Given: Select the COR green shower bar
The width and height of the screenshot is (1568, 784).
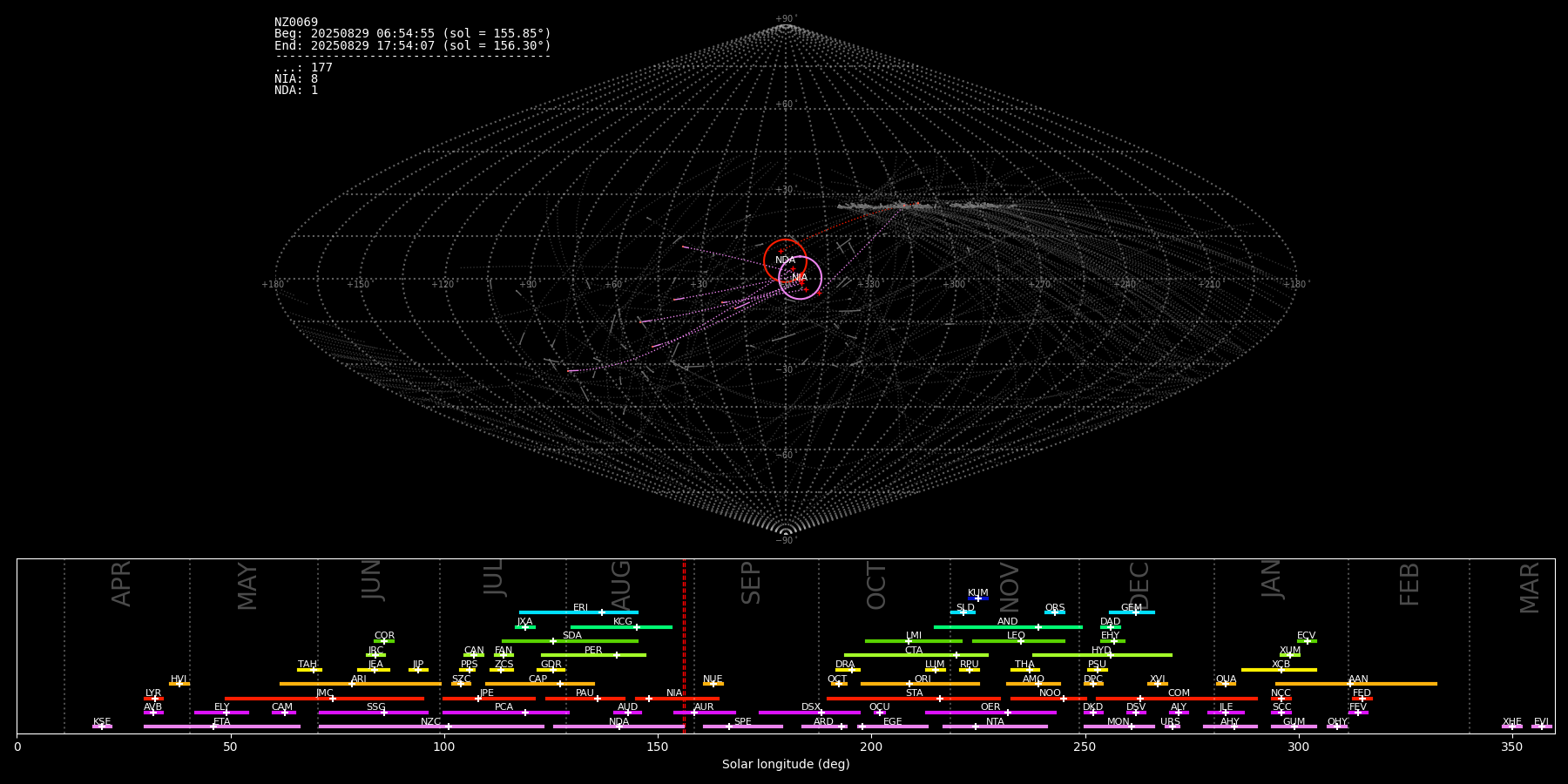Looking at the screenshot, I should [384, 641].
